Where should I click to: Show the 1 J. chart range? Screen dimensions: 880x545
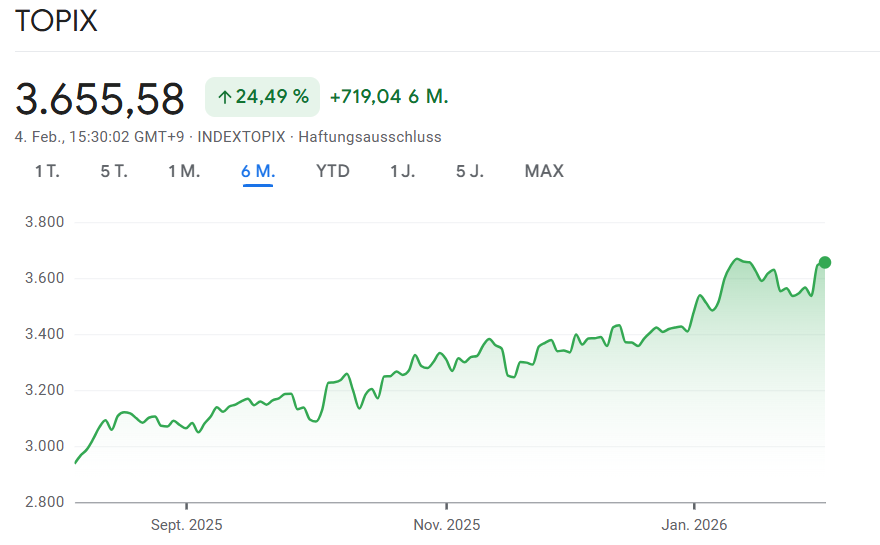point(402,171)
